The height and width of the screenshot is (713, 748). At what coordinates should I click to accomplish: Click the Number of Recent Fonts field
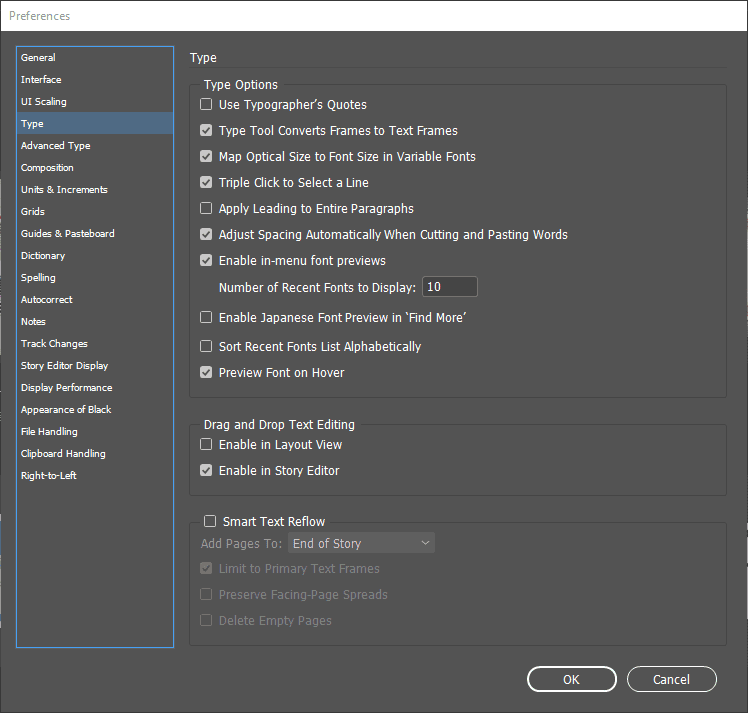click(450, 287)
